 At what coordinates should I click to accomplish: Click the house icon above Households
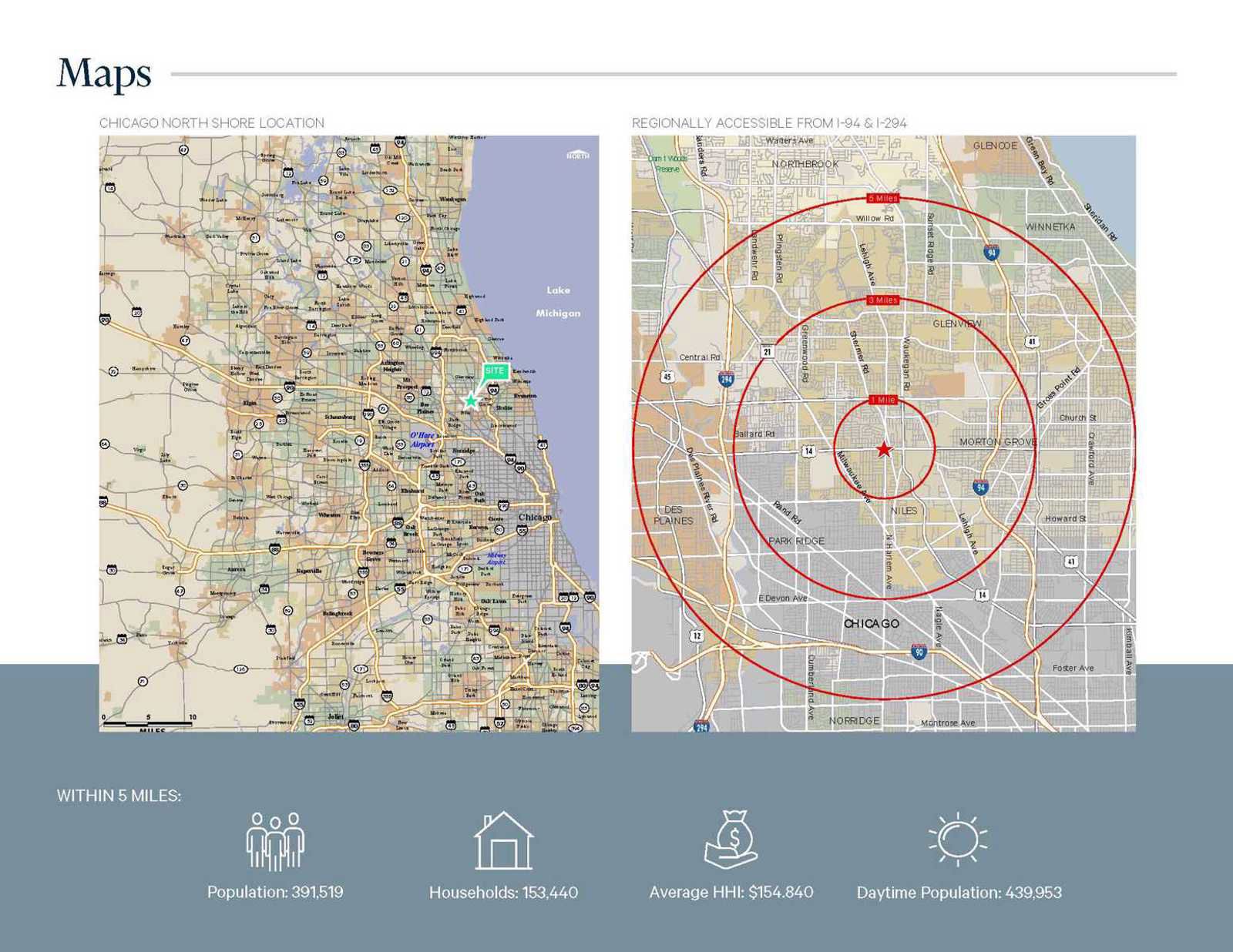pos(503,841)
